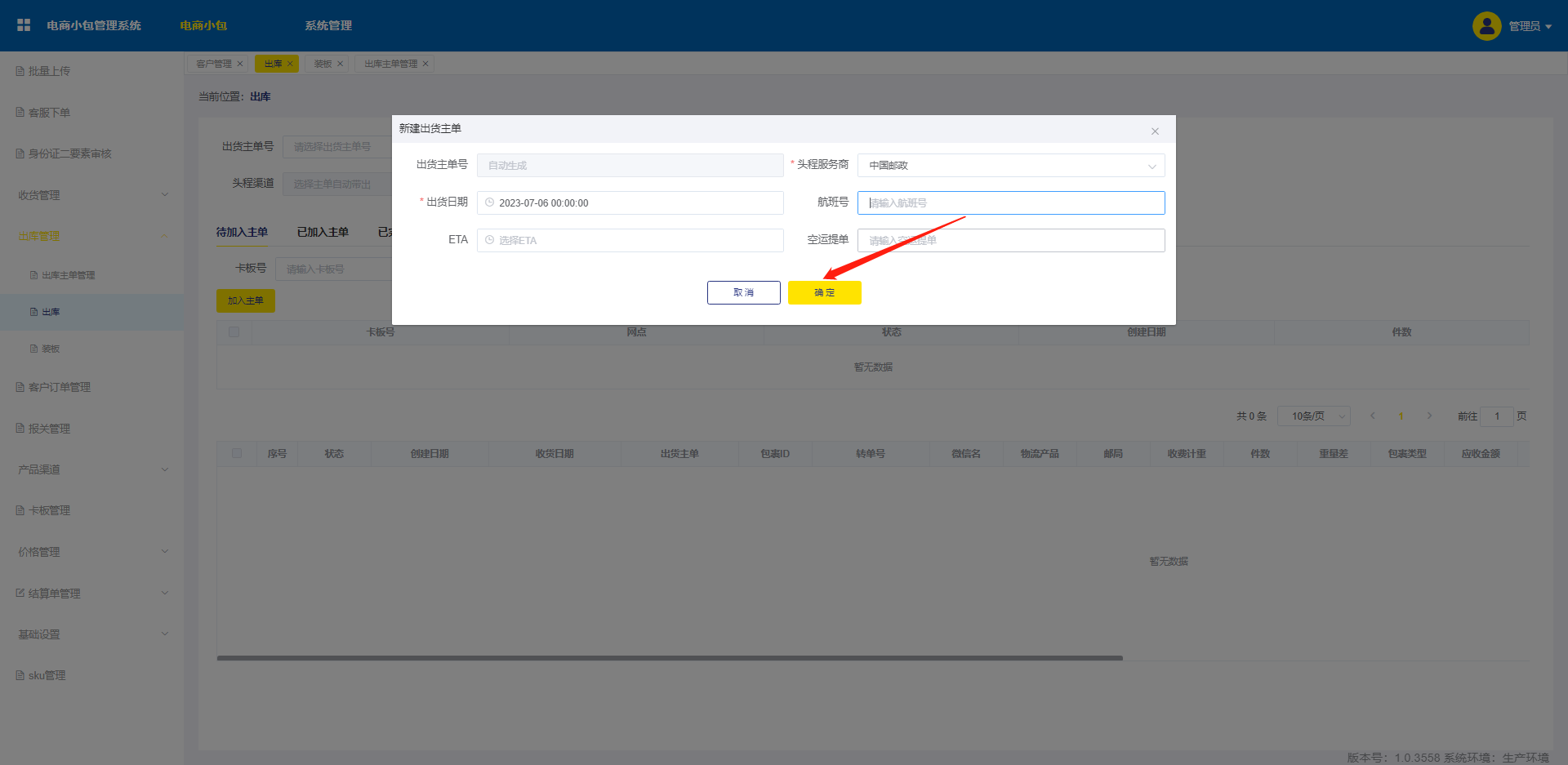
Task: Open the 10条/页 page size dropdown
Action: click(1313, 416)
